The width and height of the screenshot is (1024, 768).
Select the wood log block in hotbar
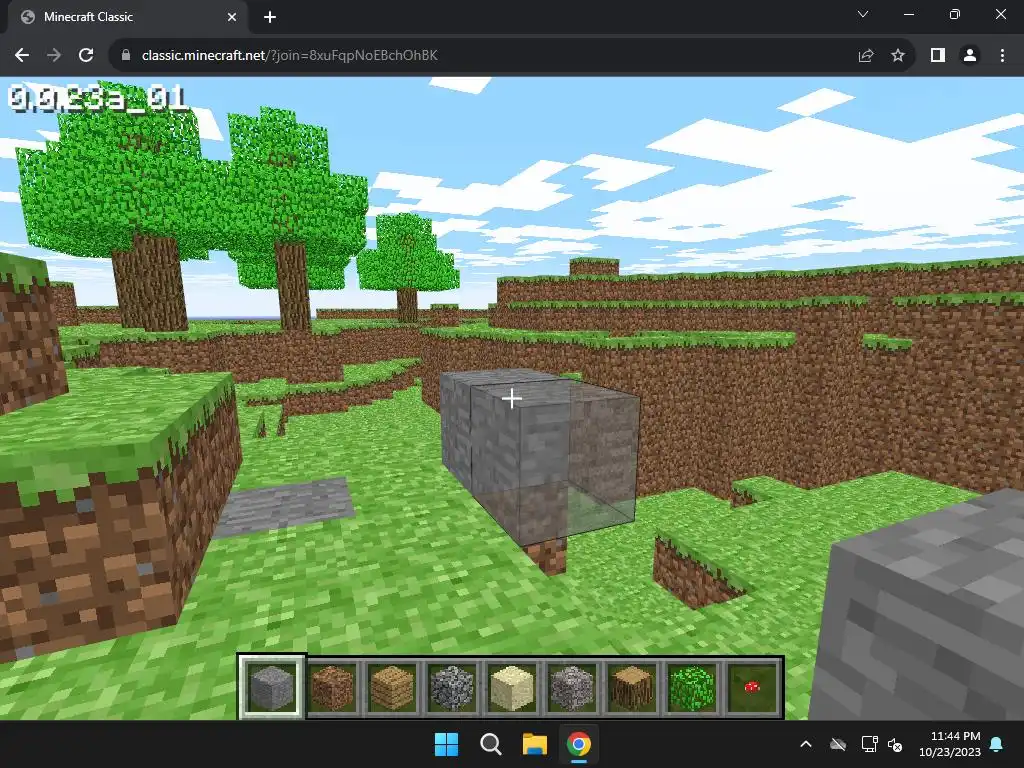click(x=632, y=687)
